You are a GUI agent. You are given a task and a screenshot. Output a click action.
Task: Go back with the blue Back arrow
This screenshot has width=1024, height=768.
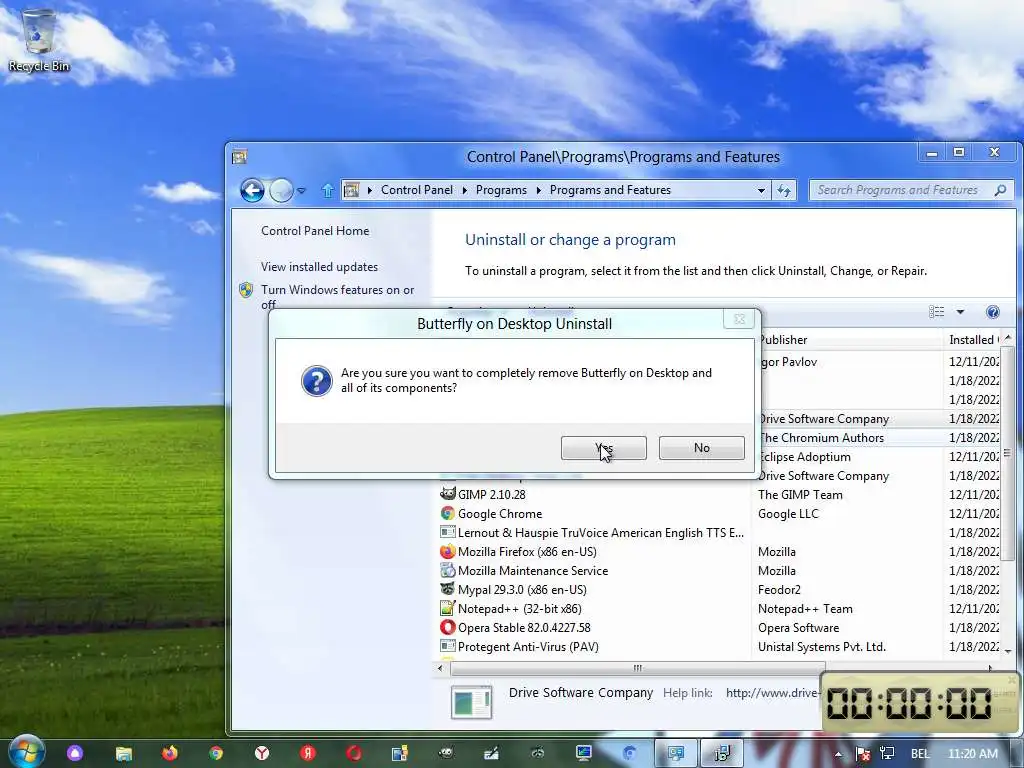click(252, 190)
